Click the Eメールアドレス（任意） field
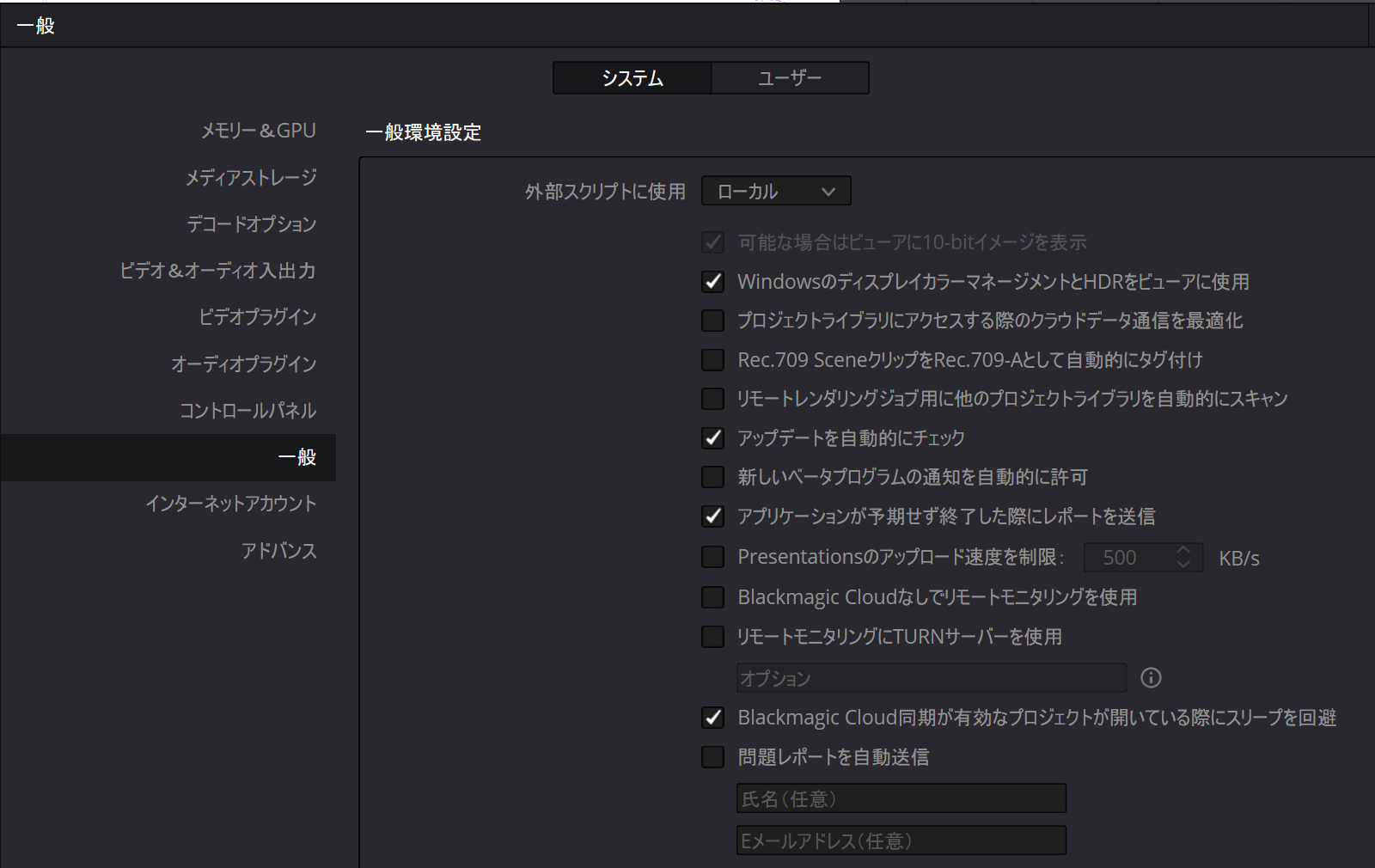This screenshot has height=868, width=1375. pyautogui.click(x=901, y=840)
